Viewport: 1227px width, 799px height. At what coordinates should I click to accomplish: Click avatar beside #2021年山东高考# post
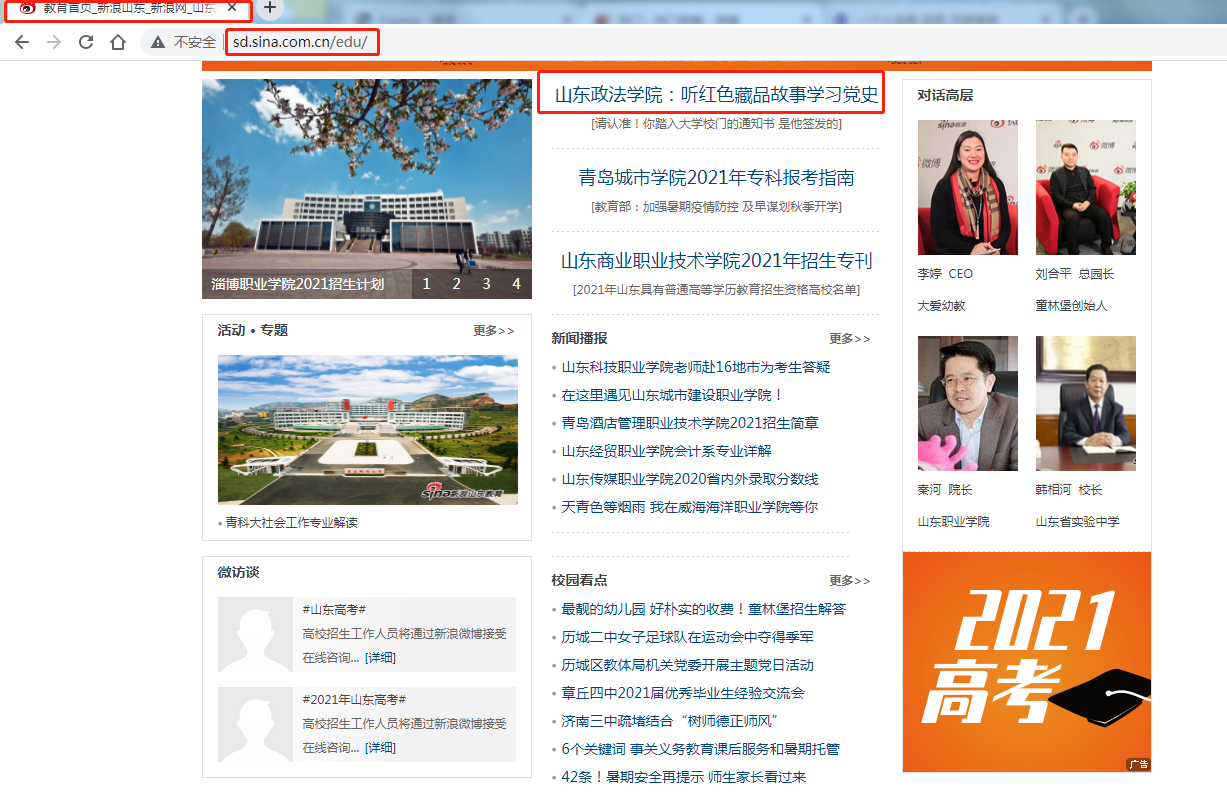(255, 725)
